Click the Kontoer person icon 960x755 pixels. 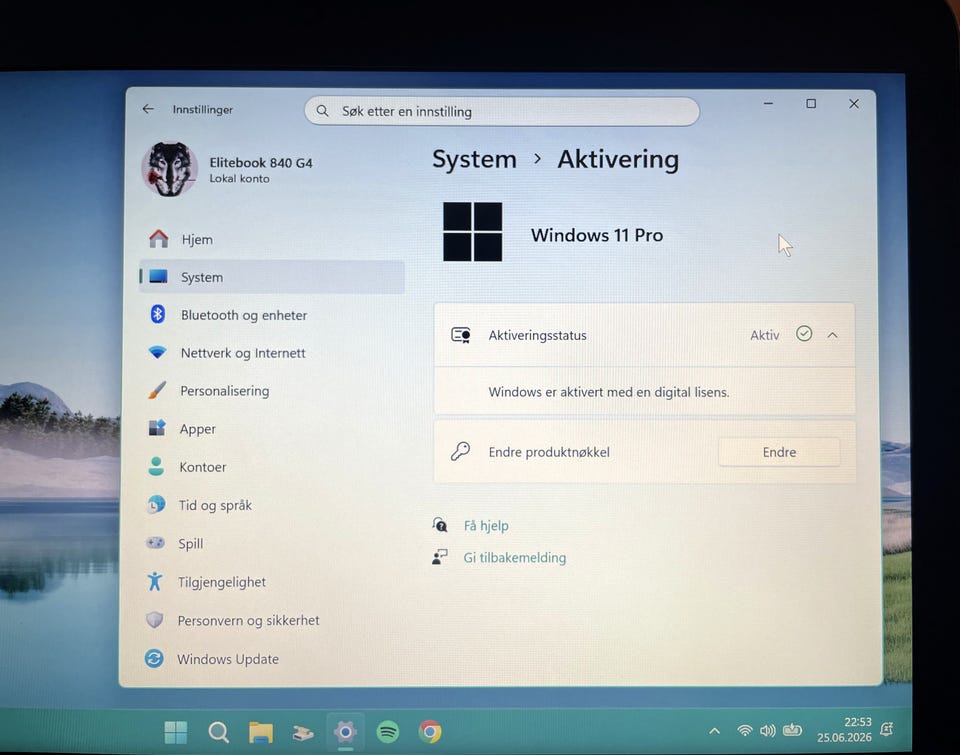[156, 466]
